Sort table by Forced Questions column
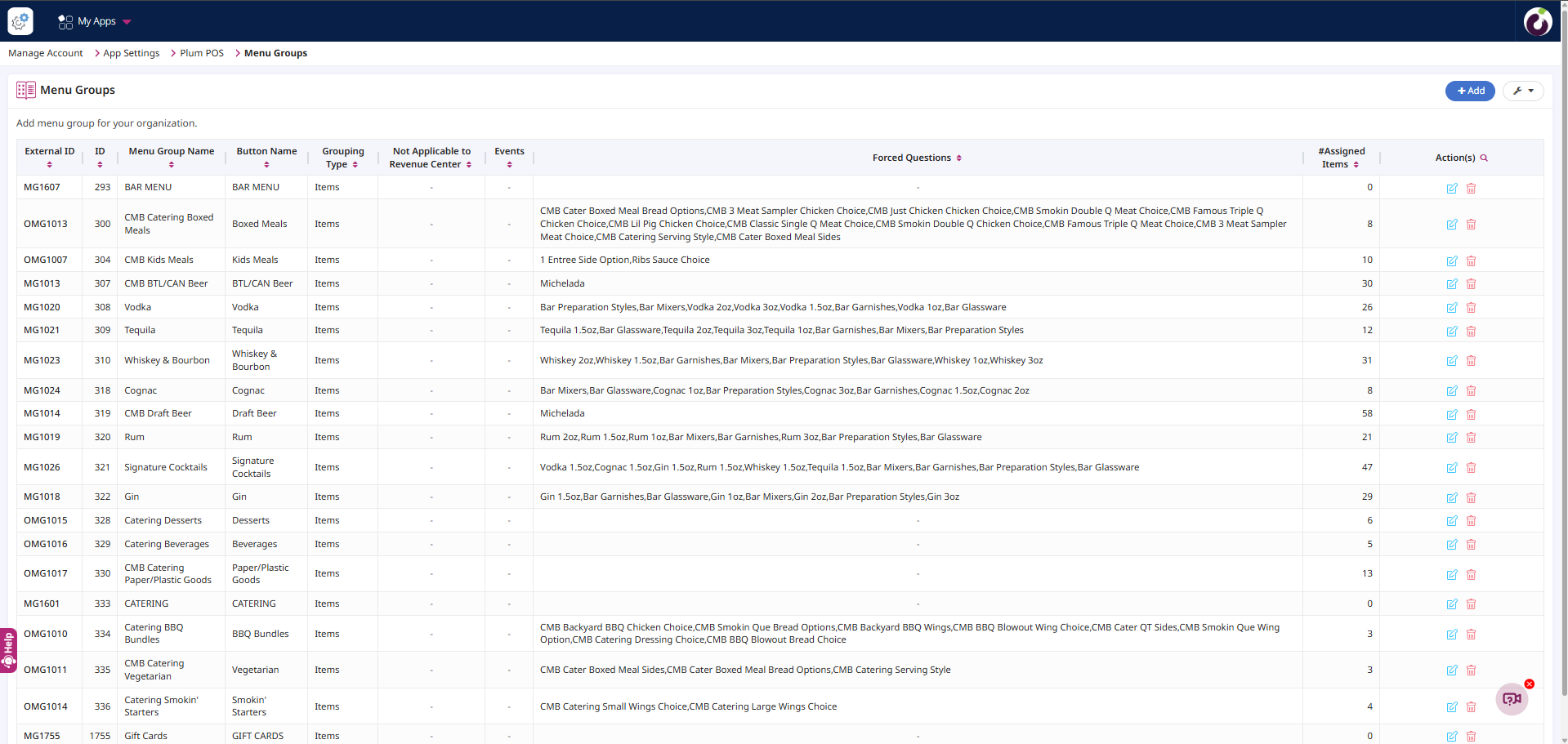This screenshot has width=1568, height=744. click(x=917, y=158)
